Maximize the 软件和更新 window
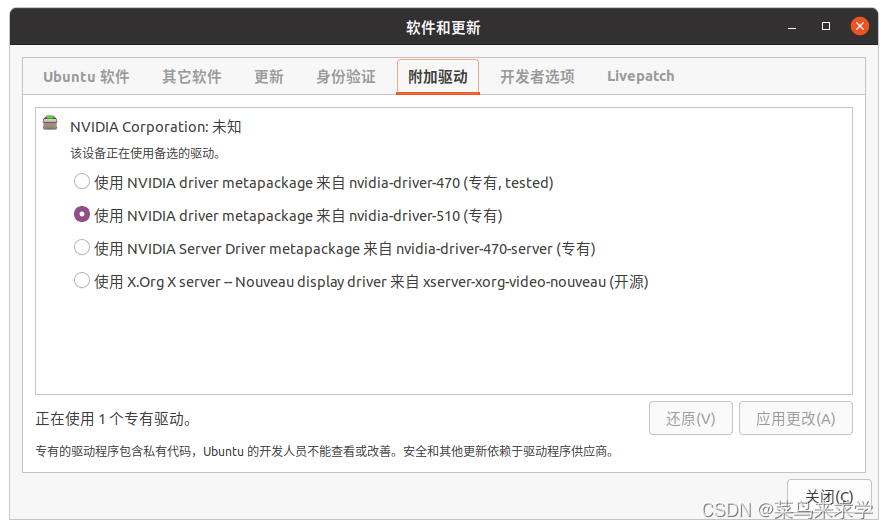The height and width of the screenshot is (529, 888). click(826, 26)
